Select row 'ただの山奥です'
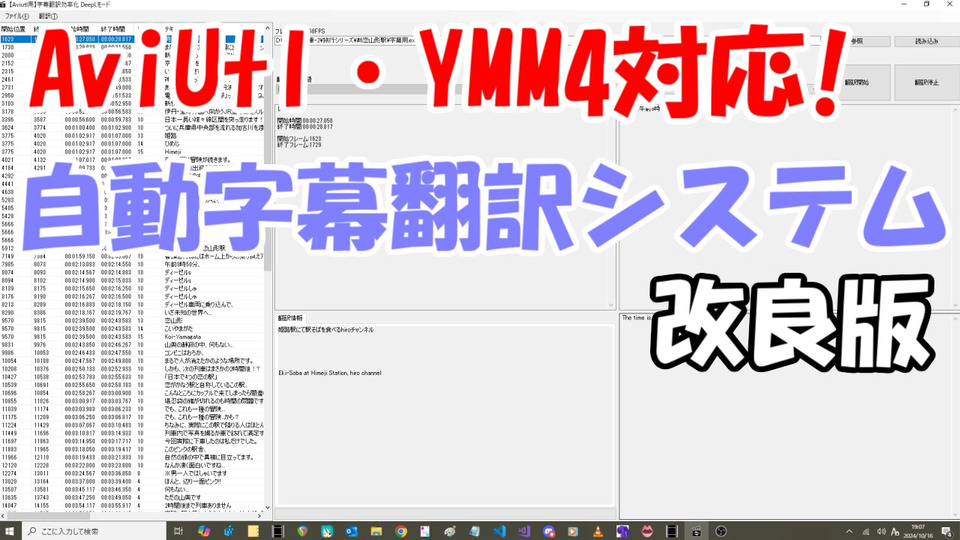The height and width of the screenshot is (540, 960). click(x=133, y=498)
